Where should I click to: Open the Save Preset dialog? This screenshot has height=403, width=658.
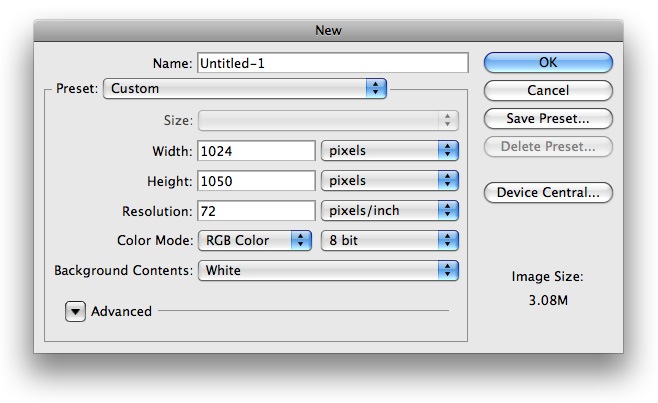[548, 118]
